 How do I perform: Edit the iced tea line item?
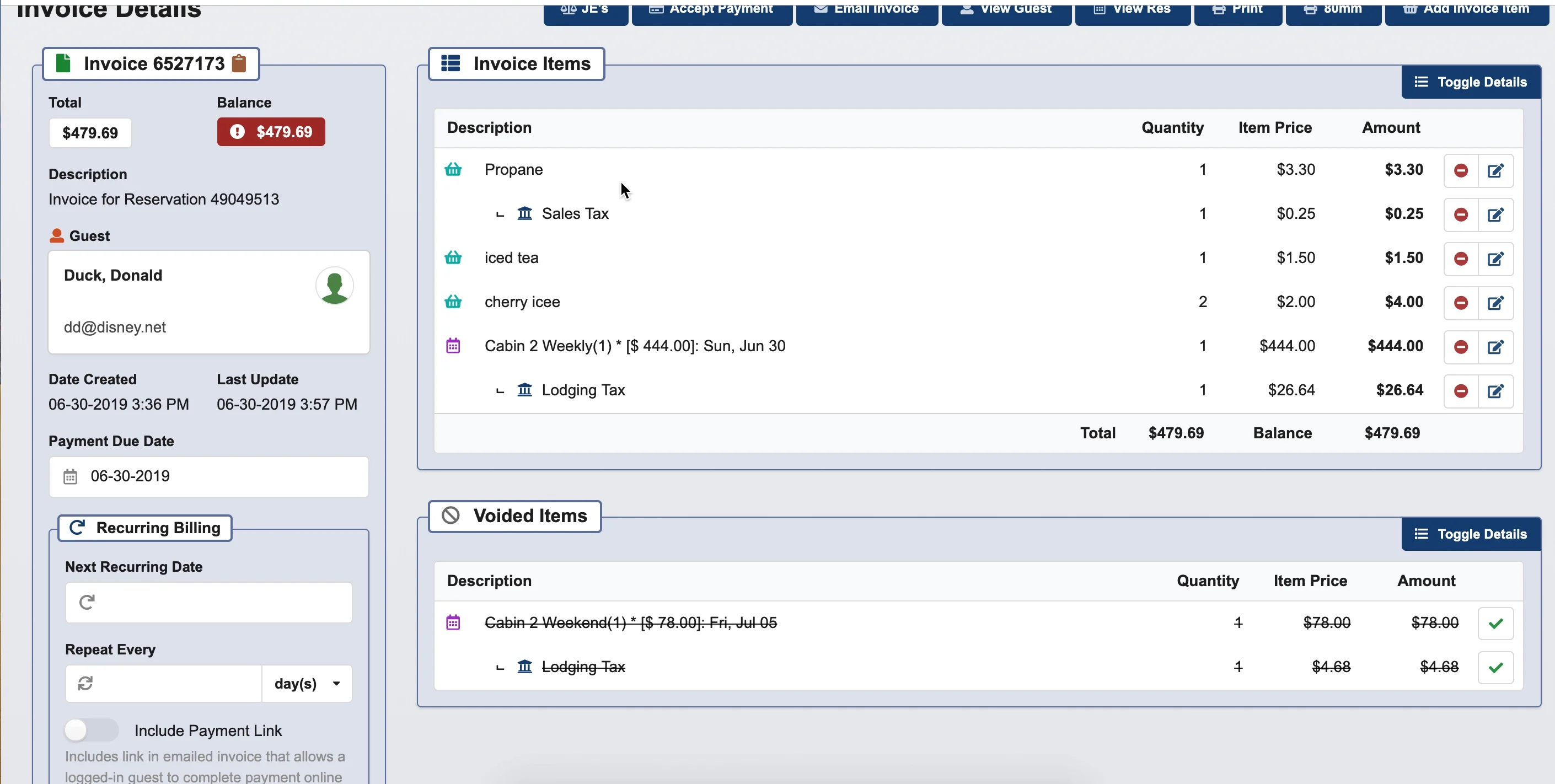click(x=1497, y=259)
